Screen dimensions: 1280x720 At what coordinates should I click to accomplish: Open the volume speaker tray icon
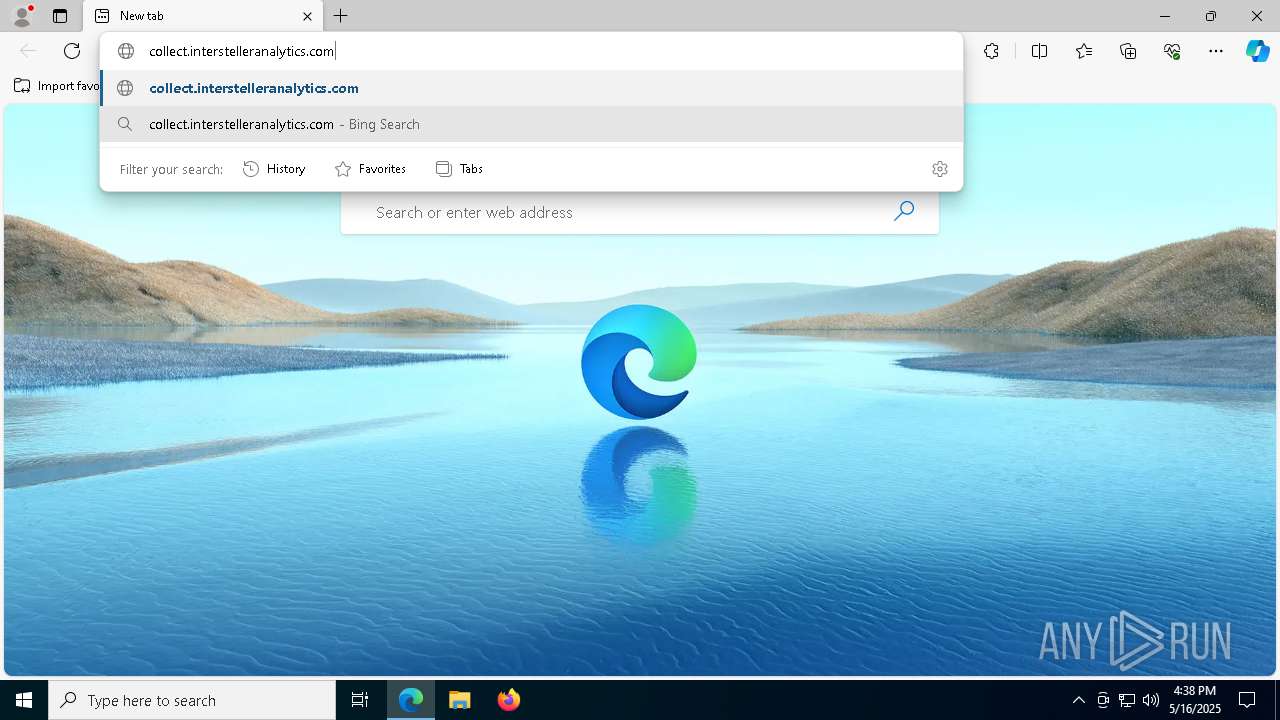coord(1151,700)
